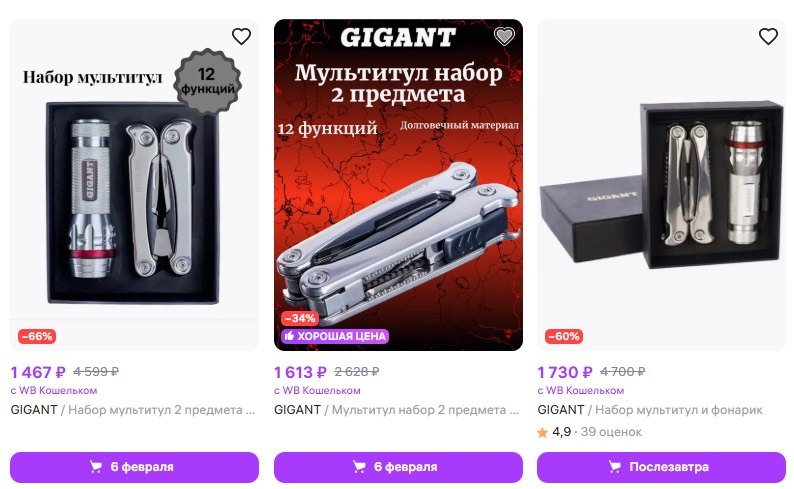Add the 1 467 ₽ multitool set to favorites
The height and width of the screenshot is (489, 794).
pyautogui.click(x=241, y=36)
